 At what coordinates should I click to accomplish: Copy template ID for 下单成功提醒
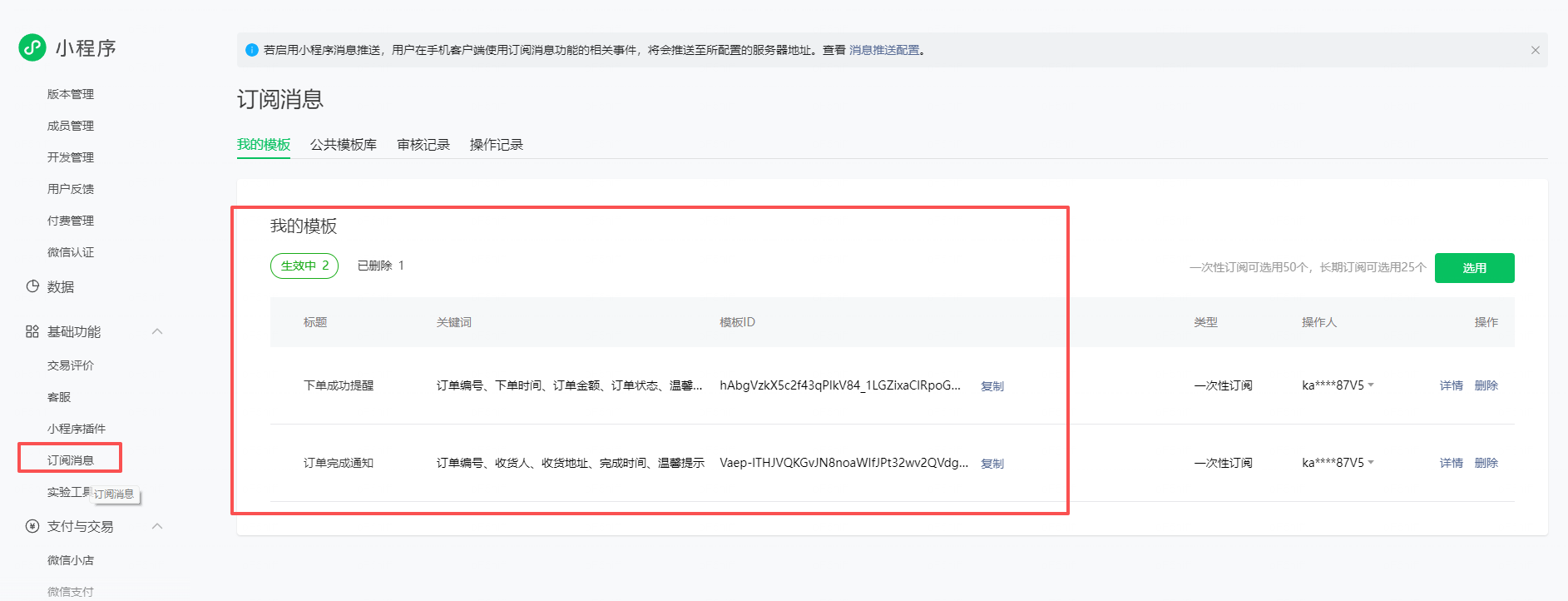point(992,386)
